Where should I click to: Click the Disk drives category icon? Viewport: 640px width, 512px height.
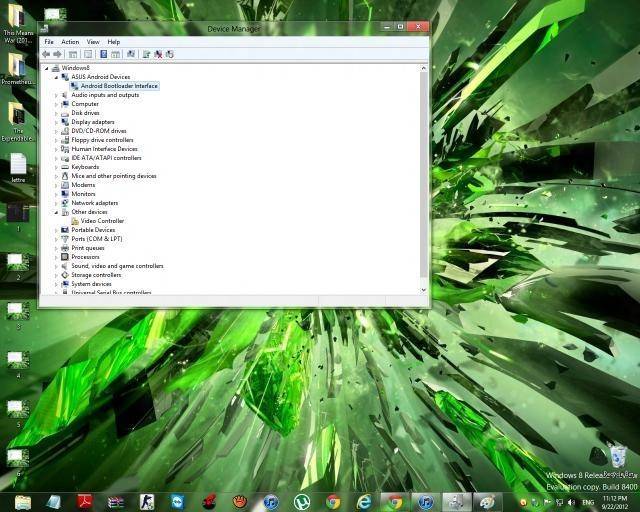64,113
